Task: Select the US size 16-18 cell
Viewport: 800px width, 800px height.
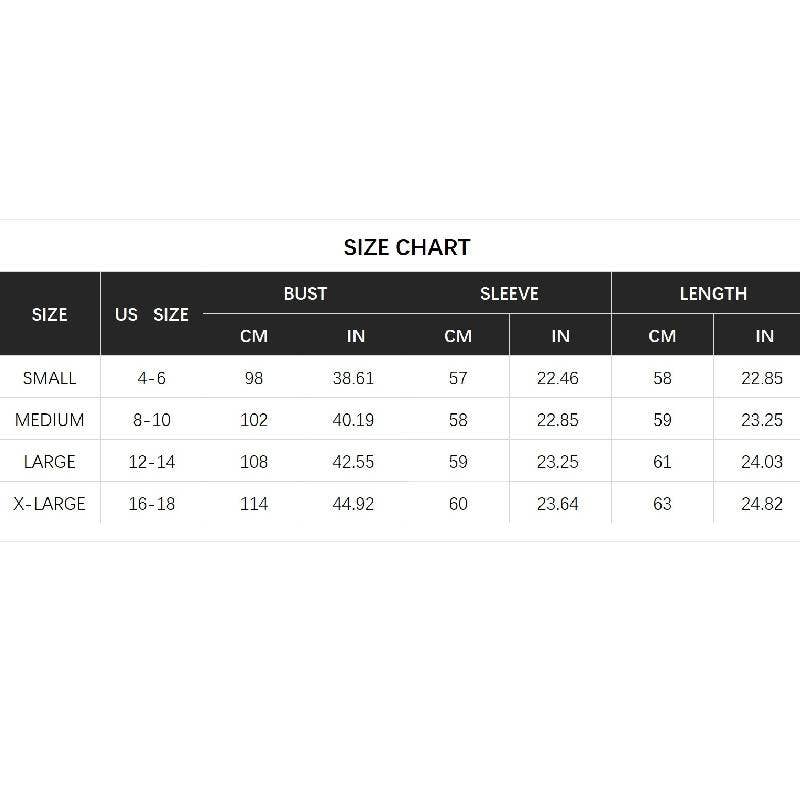Action: (152, 504)
